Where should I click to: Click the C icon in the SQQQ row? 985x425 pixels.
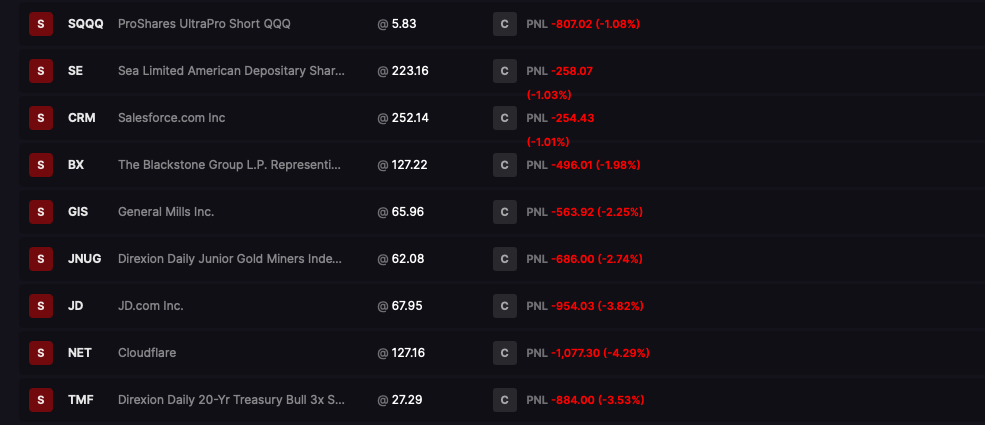(x=504, y=24)
